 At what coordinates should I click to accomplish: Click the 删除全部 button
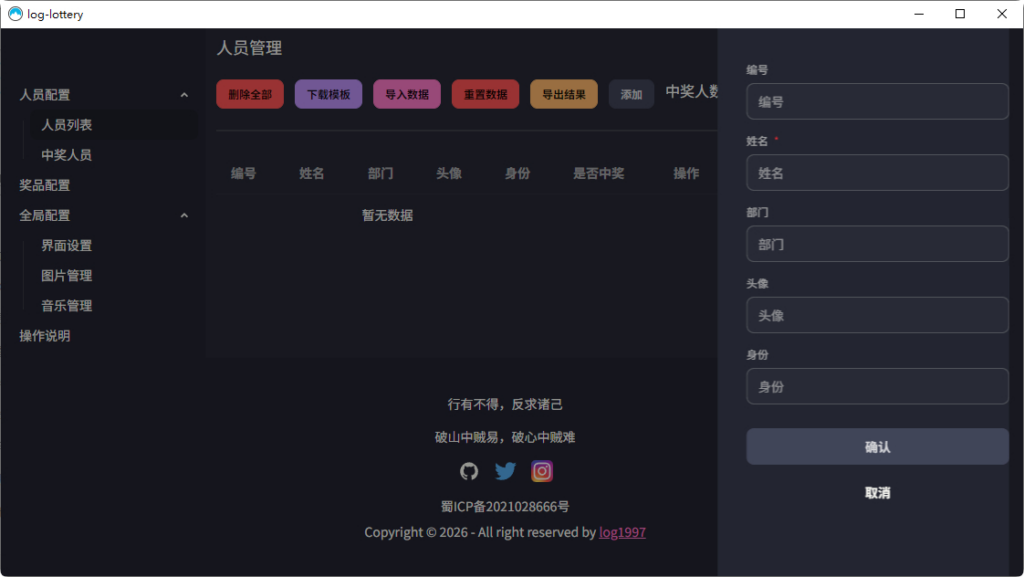point(249,93)
